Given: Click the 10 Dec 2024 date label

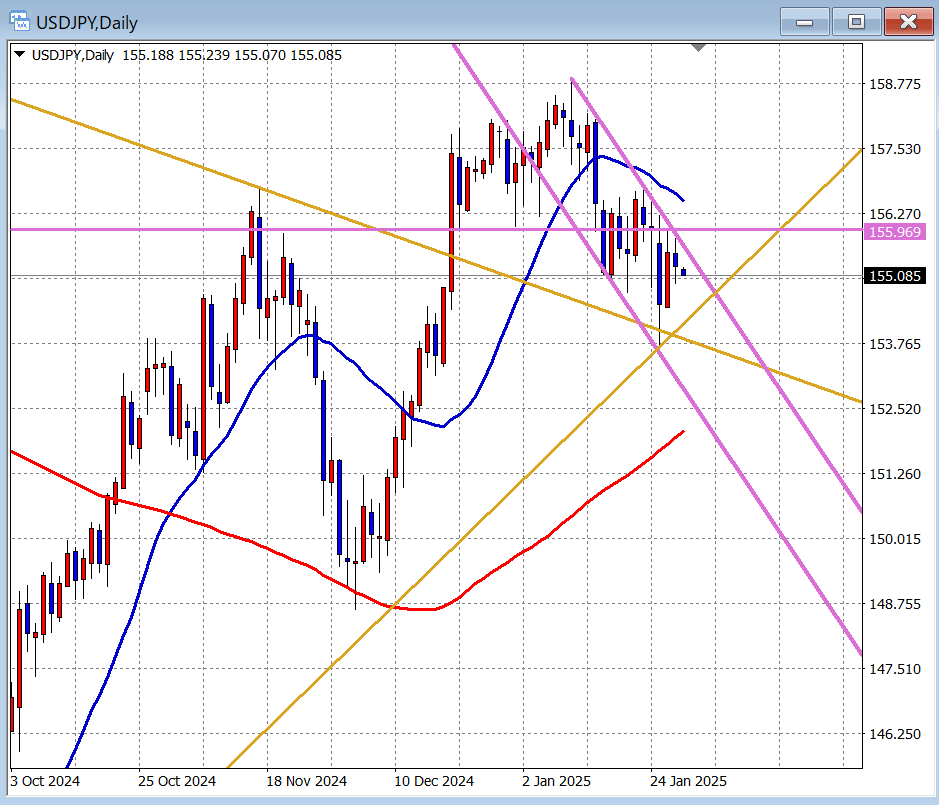Looking at the screenshot, I should (434, 780).
